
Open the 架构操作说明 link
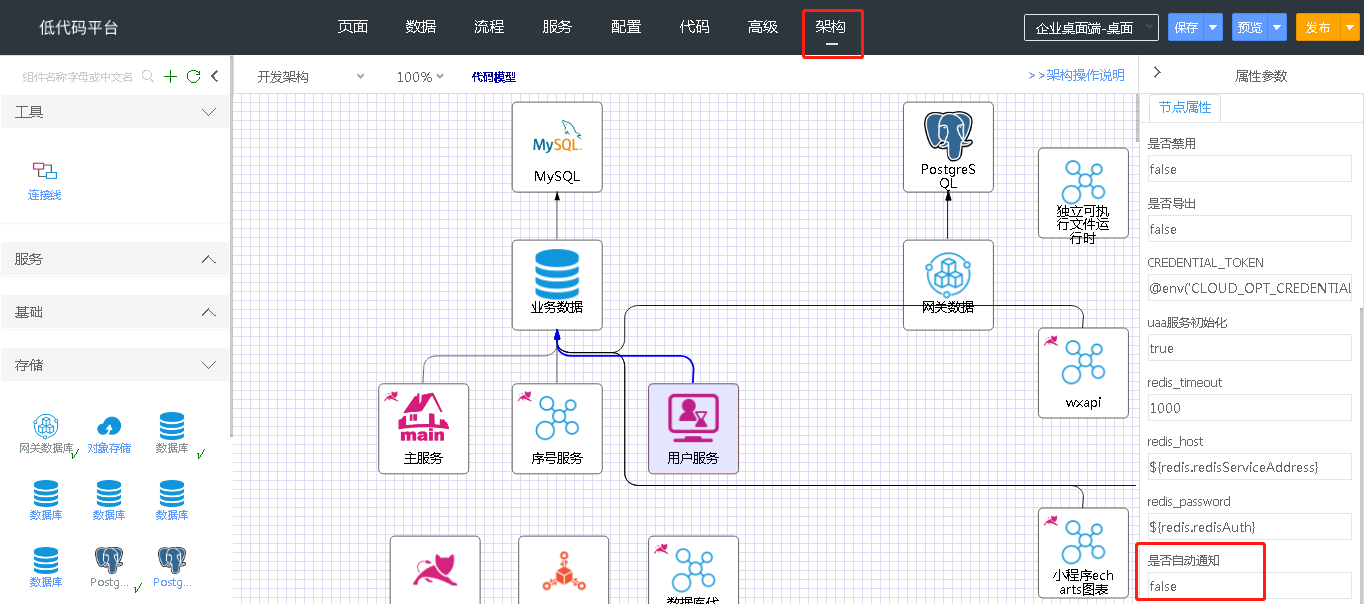point(1076,75)
